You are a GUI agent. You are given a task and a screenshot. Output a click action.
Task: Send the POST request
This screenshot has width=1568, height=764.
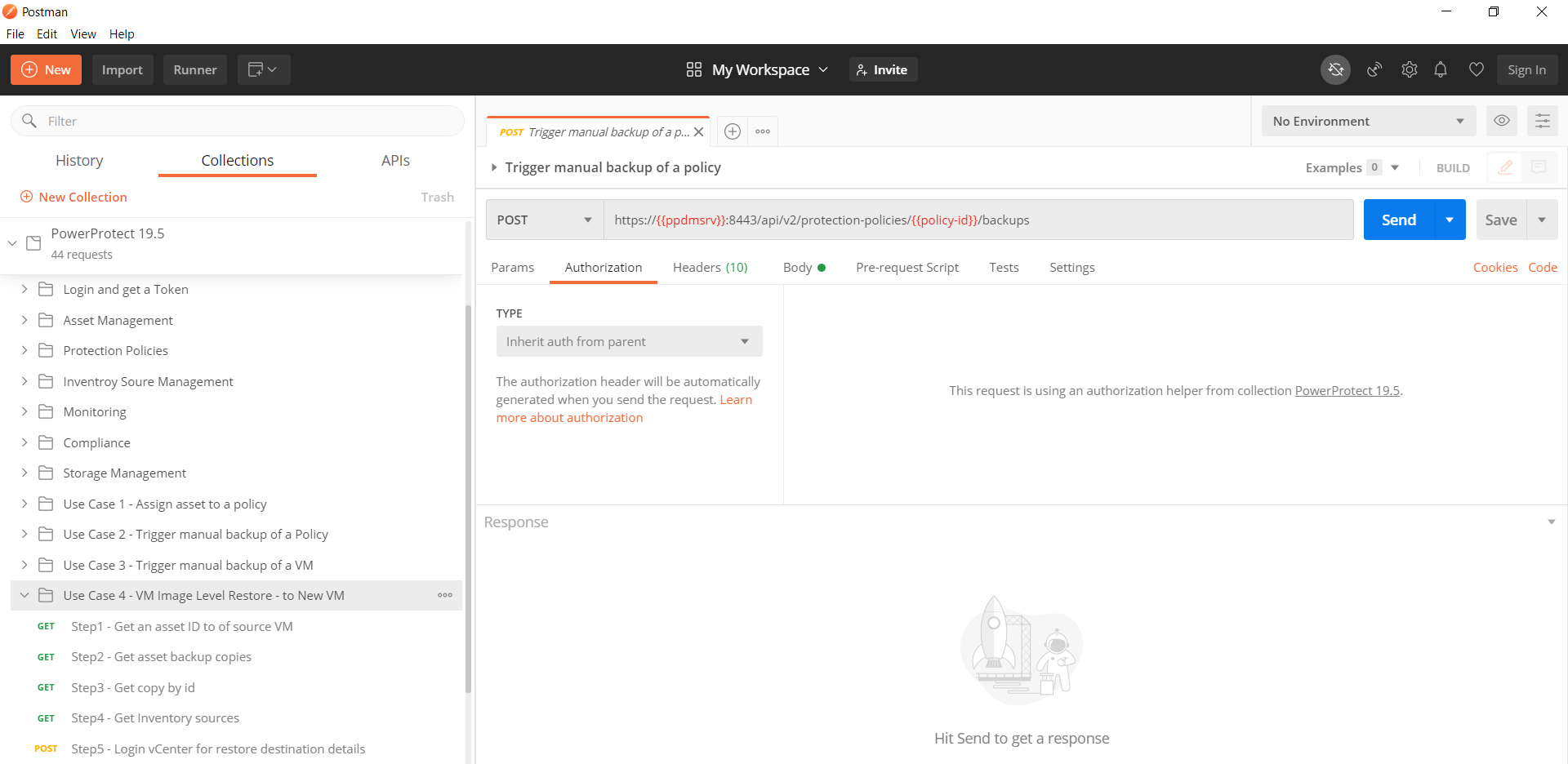point(1398,220)
